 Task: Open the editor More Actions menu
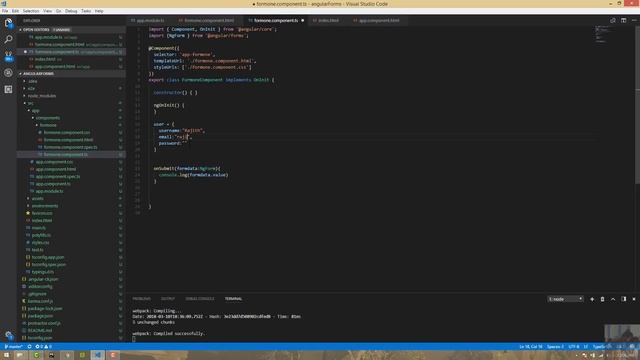pos(634,20)
